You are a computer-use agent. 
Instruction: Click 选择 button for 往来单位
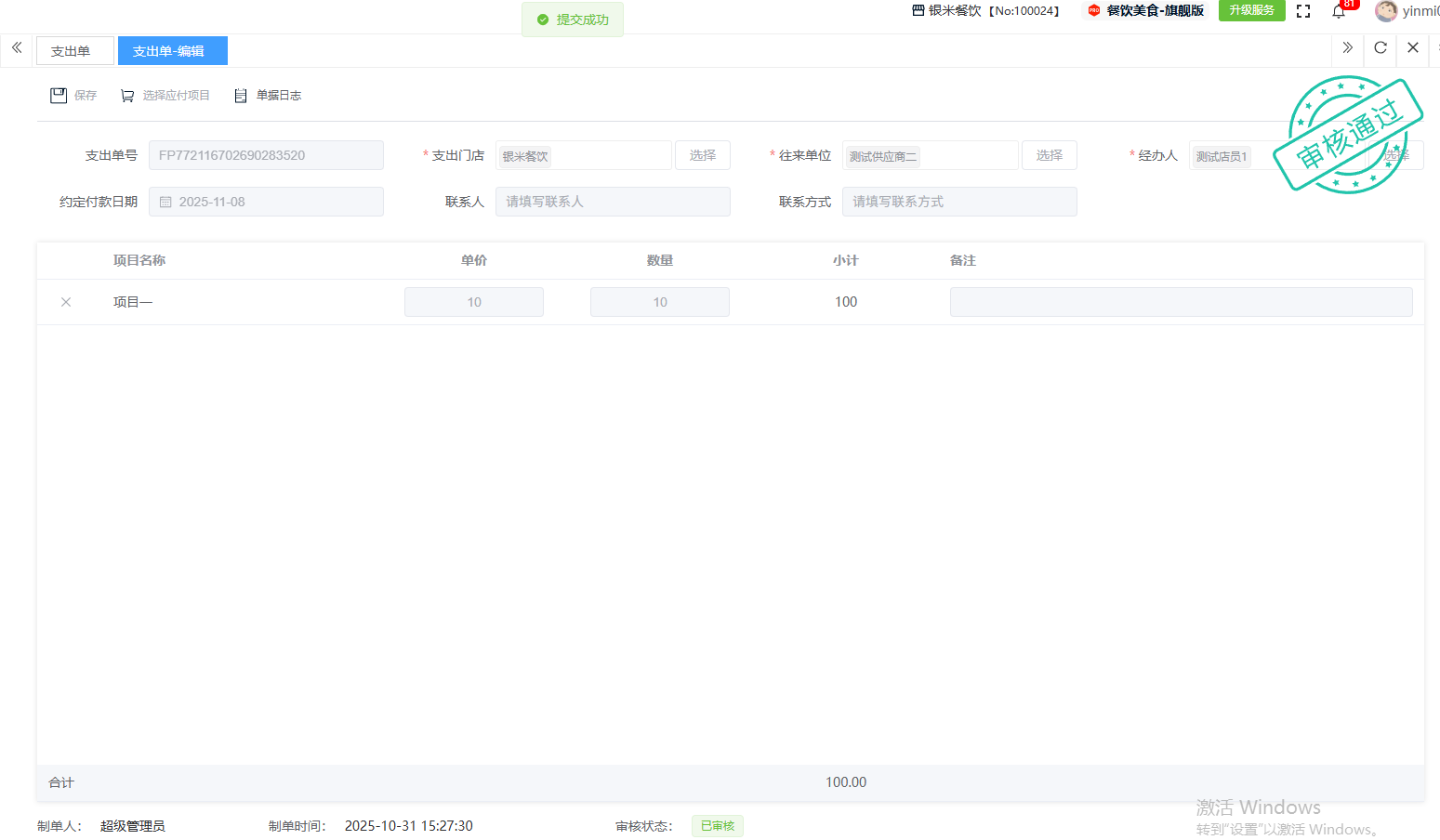(1049, 155)
